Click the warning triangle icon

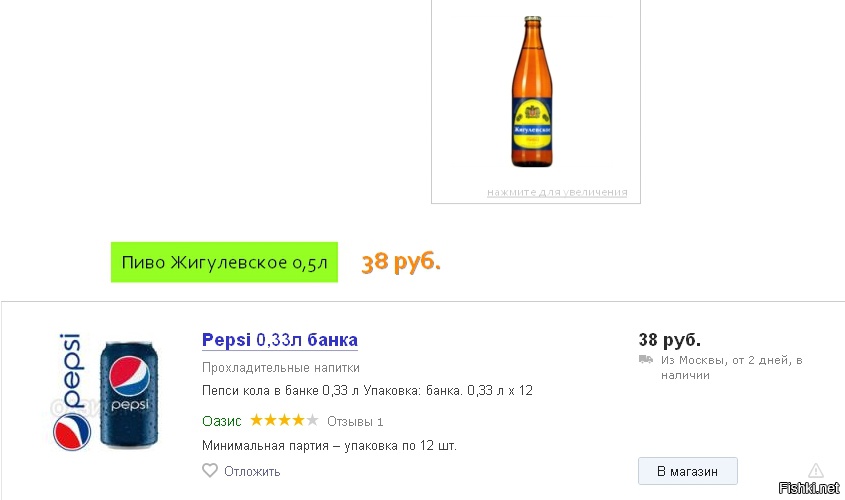[816, 470]
